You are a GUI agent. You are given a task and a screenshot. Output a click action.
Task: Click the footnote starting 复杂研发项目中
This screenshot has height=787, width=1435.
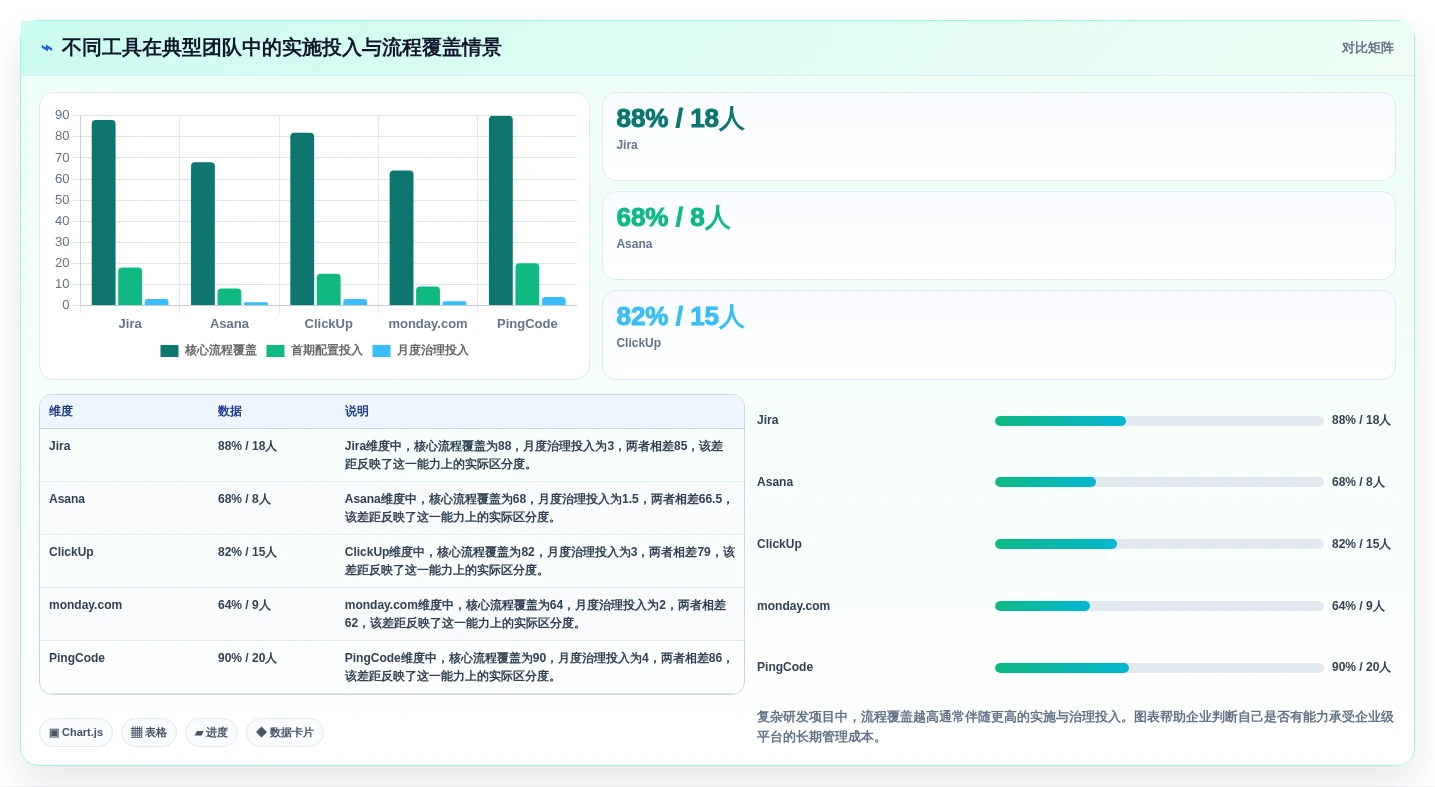(x=1075, y=727)
